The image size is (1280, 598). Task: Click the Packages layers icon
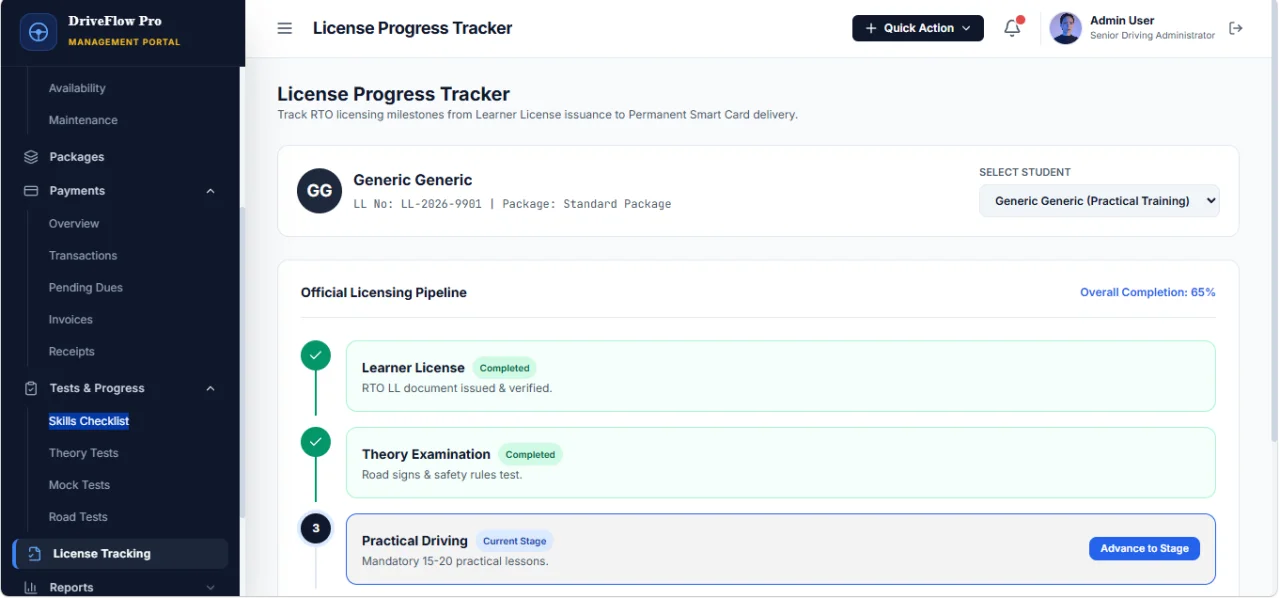pyautogui.click(x=31, y=157)
